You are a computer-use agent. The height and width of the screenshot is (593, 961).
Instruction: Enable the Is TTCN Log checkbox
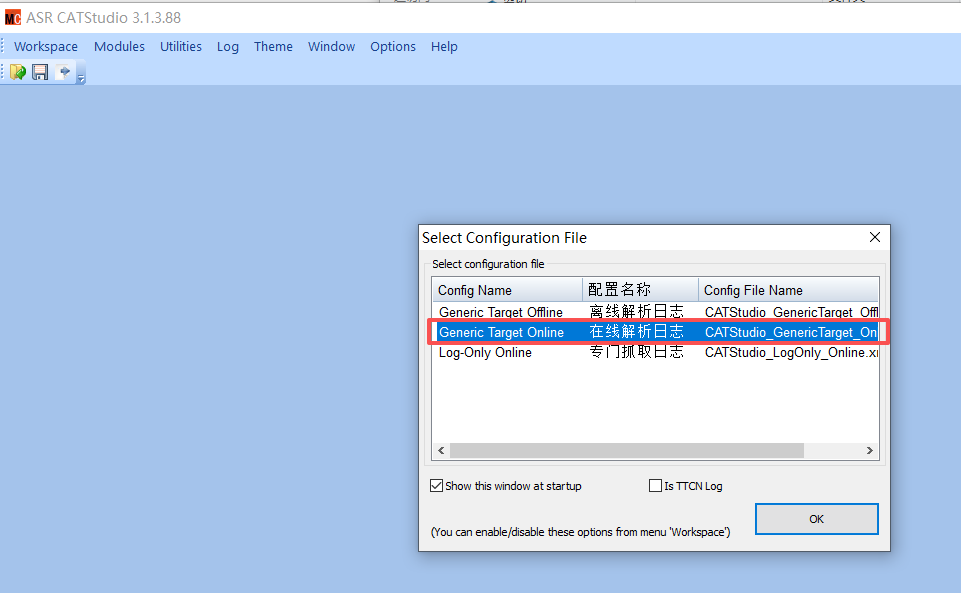click(x=655, y=486)
